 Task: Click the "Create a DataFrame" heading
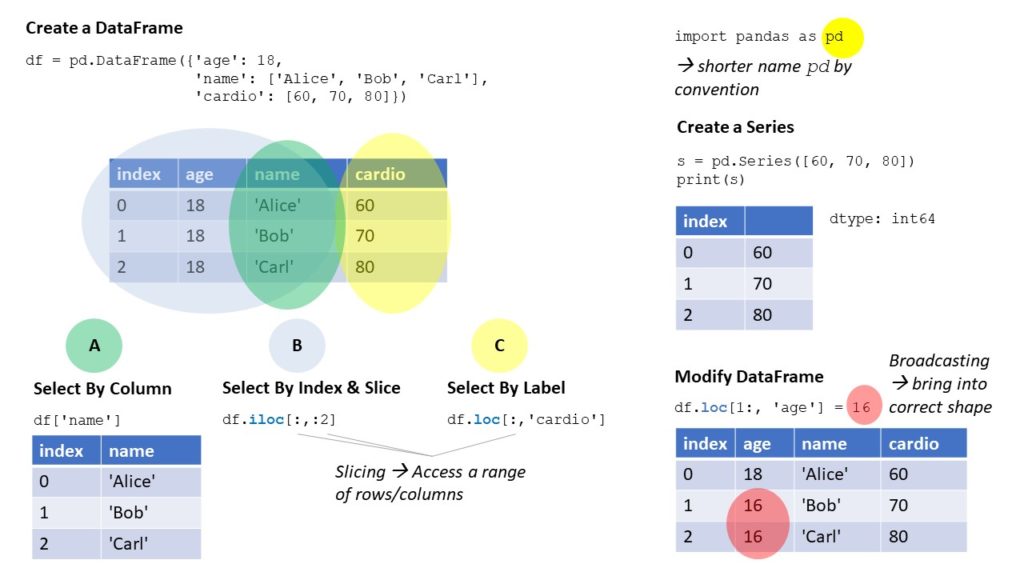[x=104, y=28]
